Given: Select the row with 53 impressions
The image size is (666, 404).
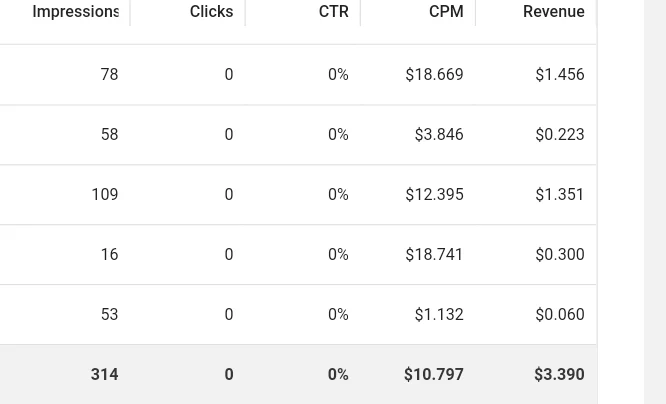Looking at the screenshot, I should [x=298, y=314].
